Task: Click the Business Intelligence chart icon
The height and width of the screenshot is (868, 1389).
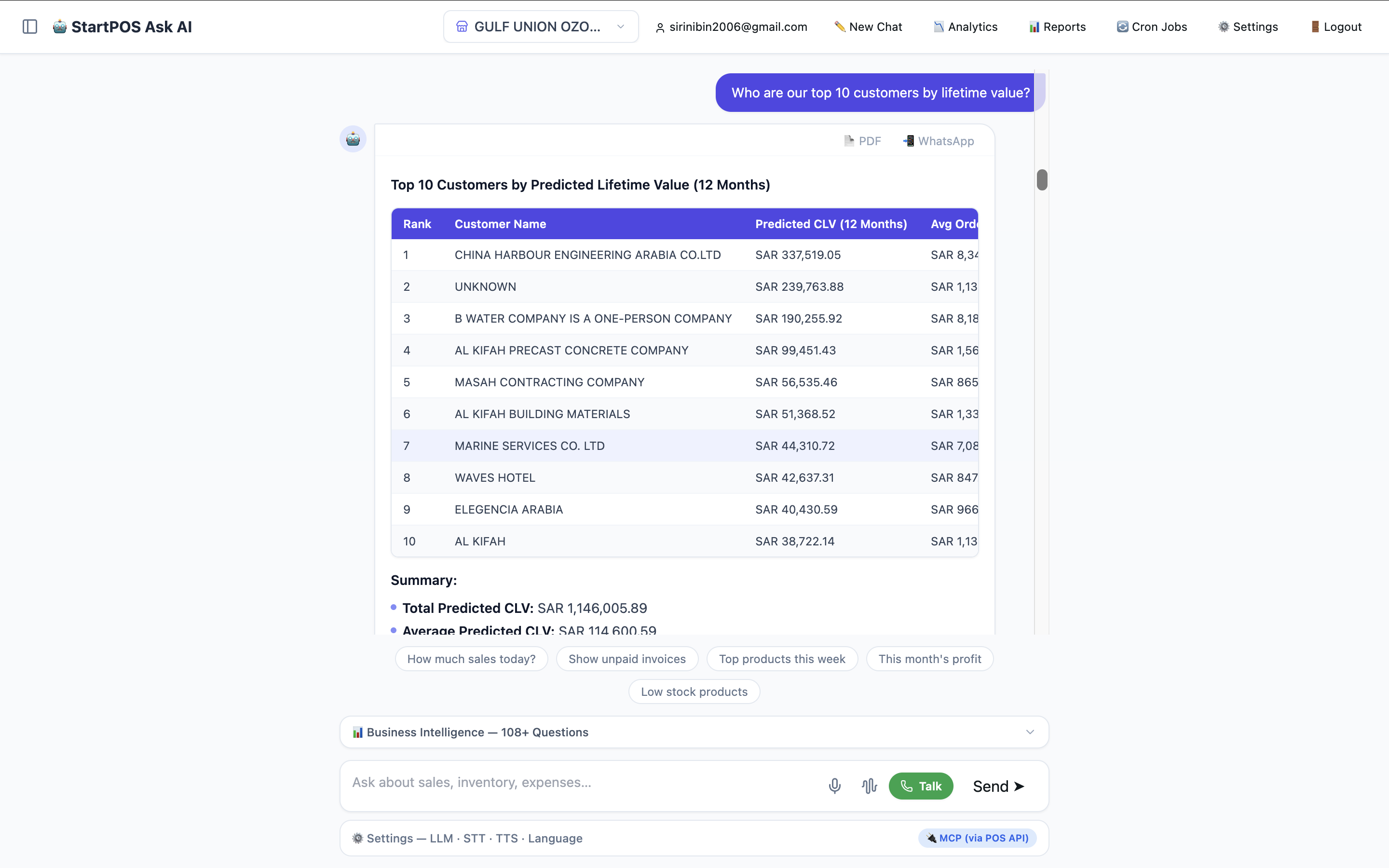Action: pyautogui.click(x=357, y=732)
